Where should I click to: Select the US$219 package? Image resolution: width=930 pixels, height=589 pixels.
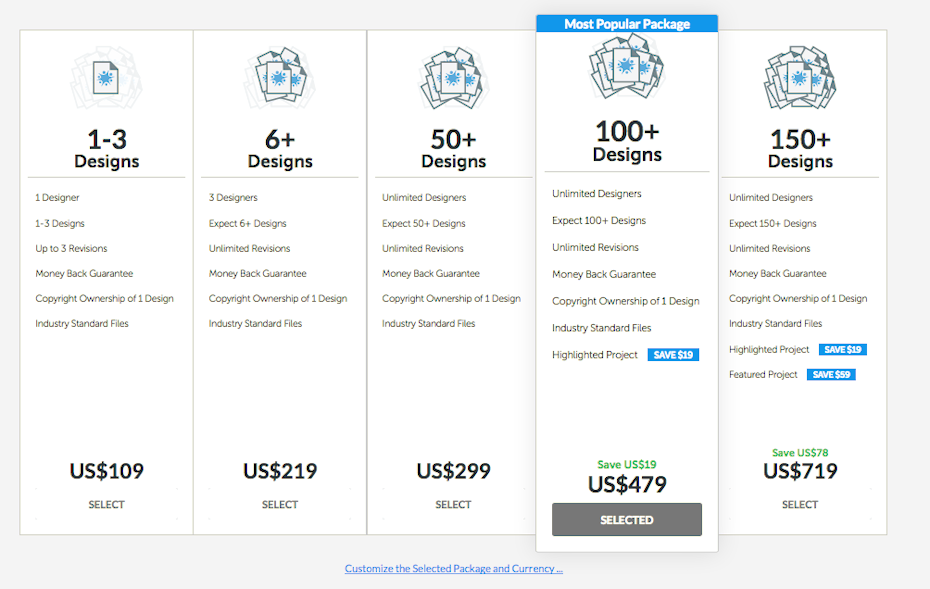280,505
